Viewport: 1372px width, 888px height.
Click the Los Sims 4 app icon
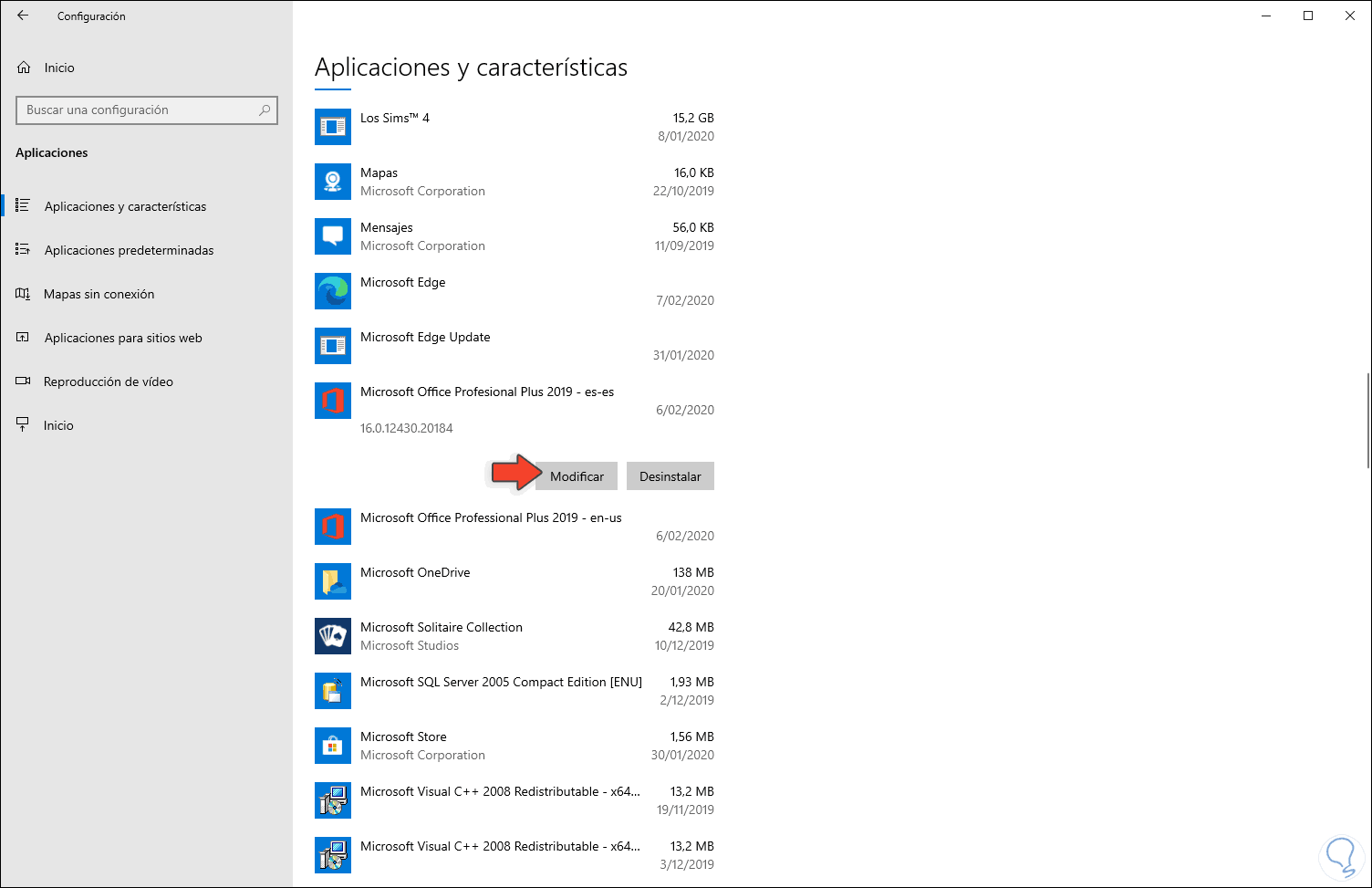333,127
